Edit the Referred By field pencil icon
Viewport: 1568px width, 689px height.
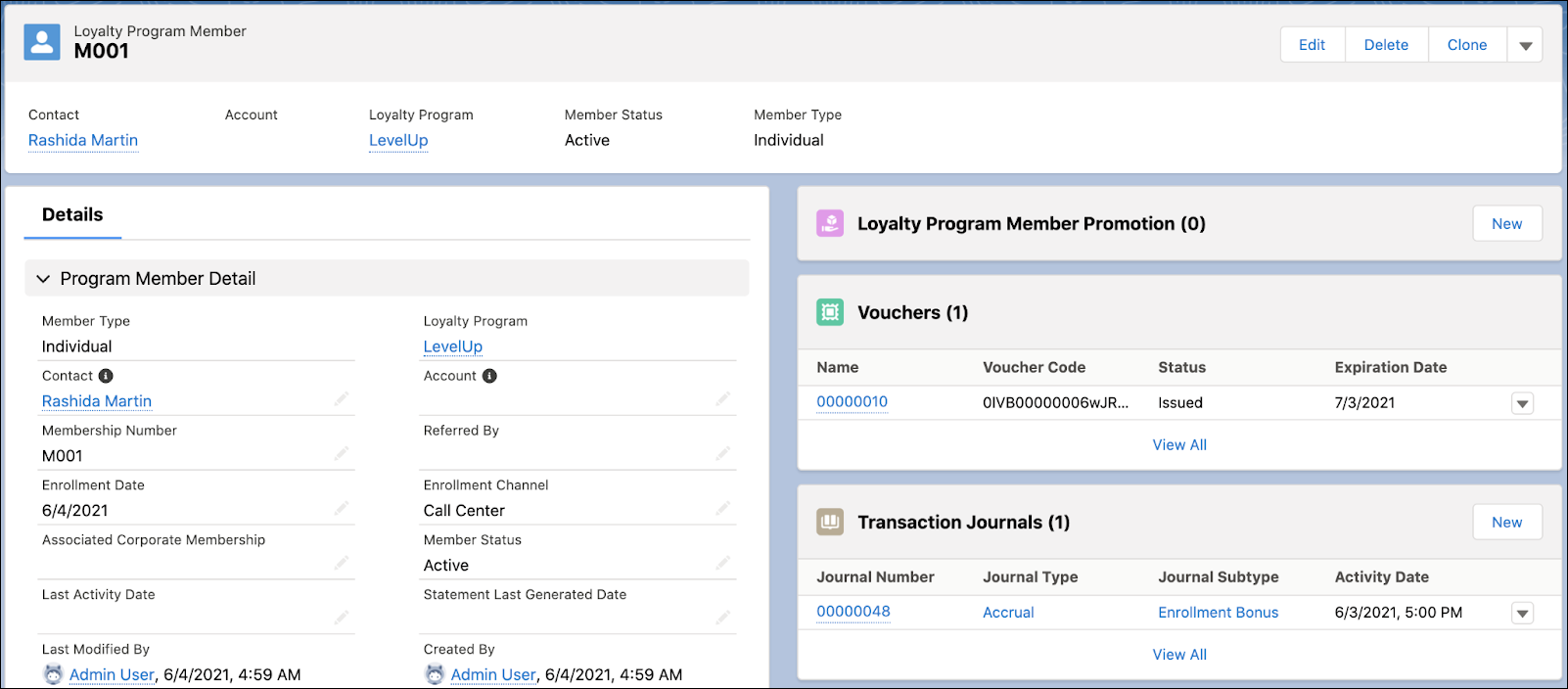pyautogui.click(x=722, y=454)
